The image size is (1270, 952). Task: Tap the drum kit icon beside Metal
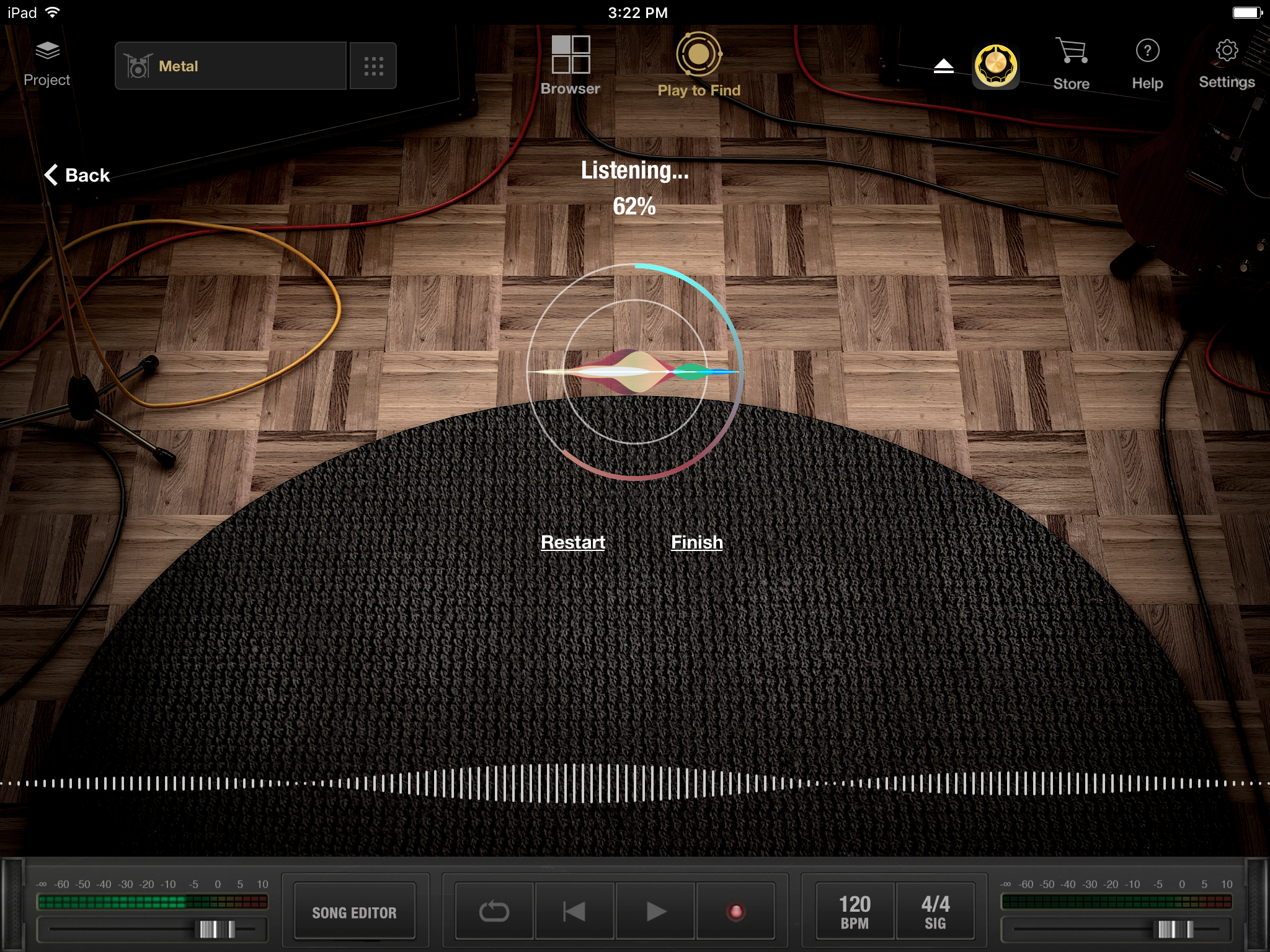click(x=138, y=66)
